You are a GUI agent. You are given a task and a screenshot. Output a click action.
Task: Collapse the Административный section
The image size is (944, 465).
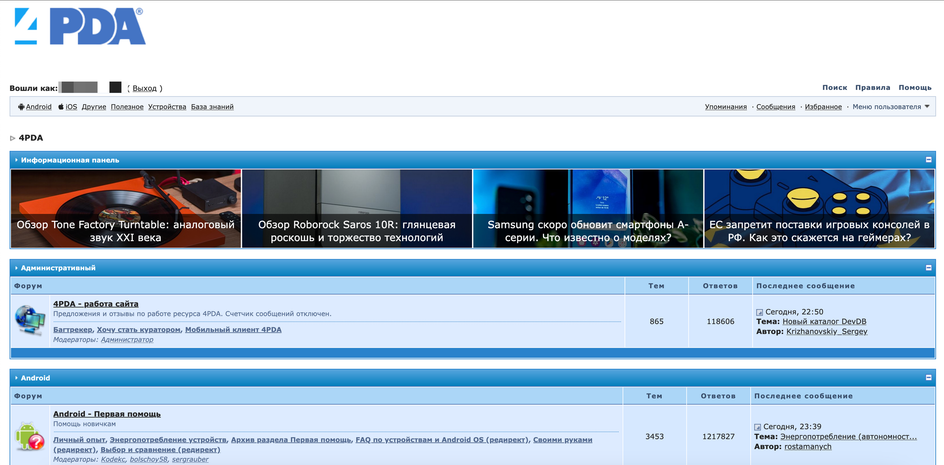coord(928,267)
